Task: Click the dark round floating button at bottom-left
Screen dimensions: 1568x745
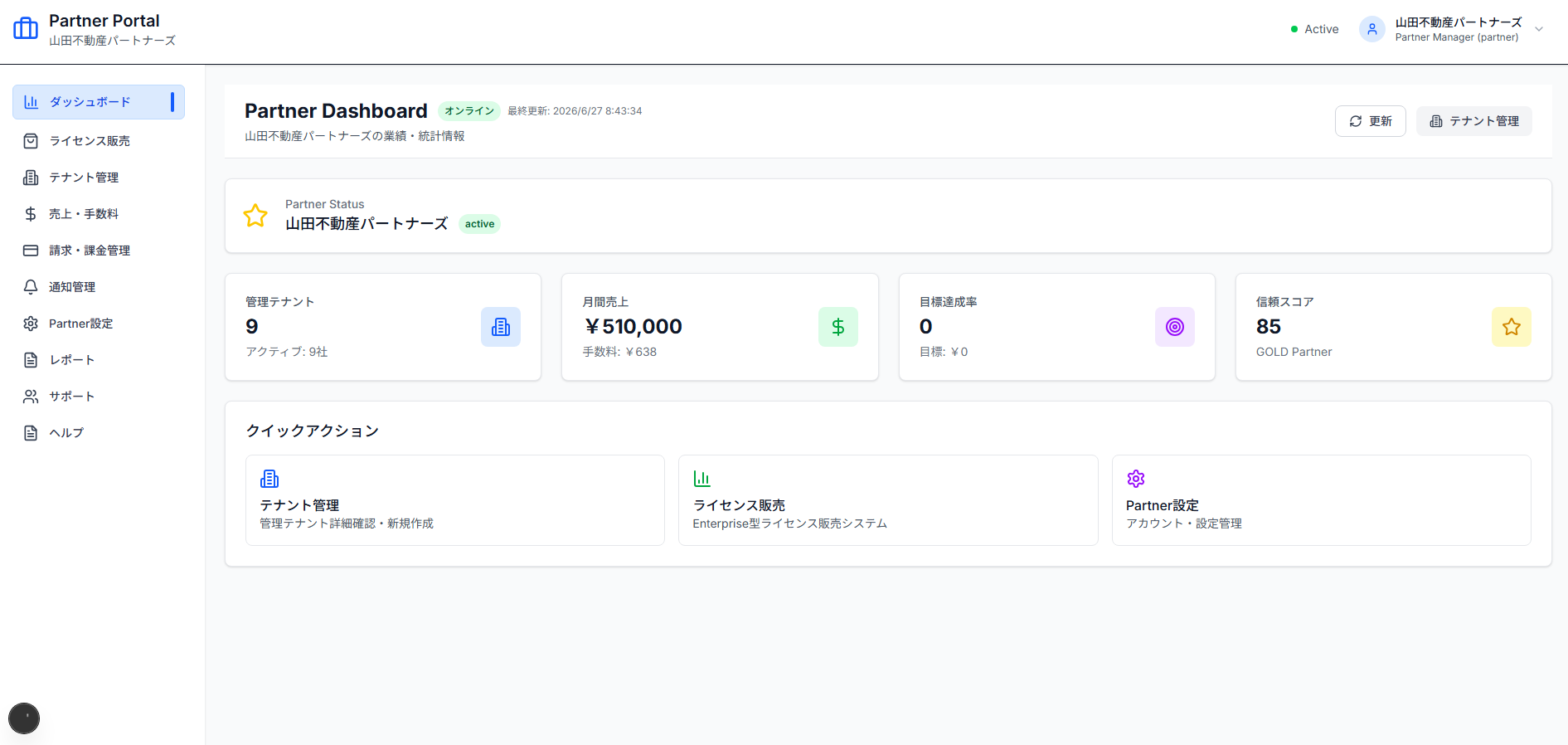Action: [x=24, y=718]
